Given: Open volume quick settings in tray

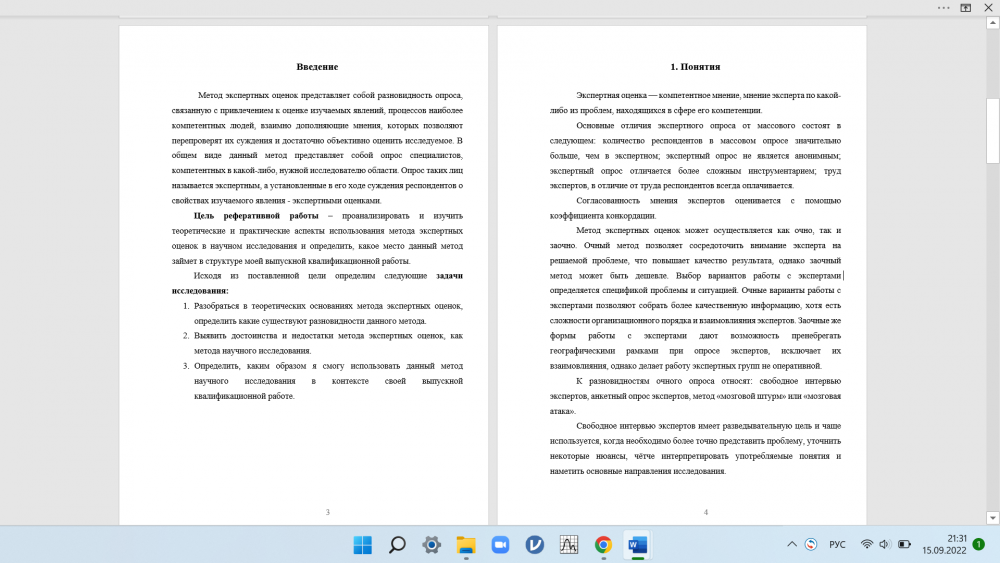Looking at the screenshot, I should click(x=885, y=545).
